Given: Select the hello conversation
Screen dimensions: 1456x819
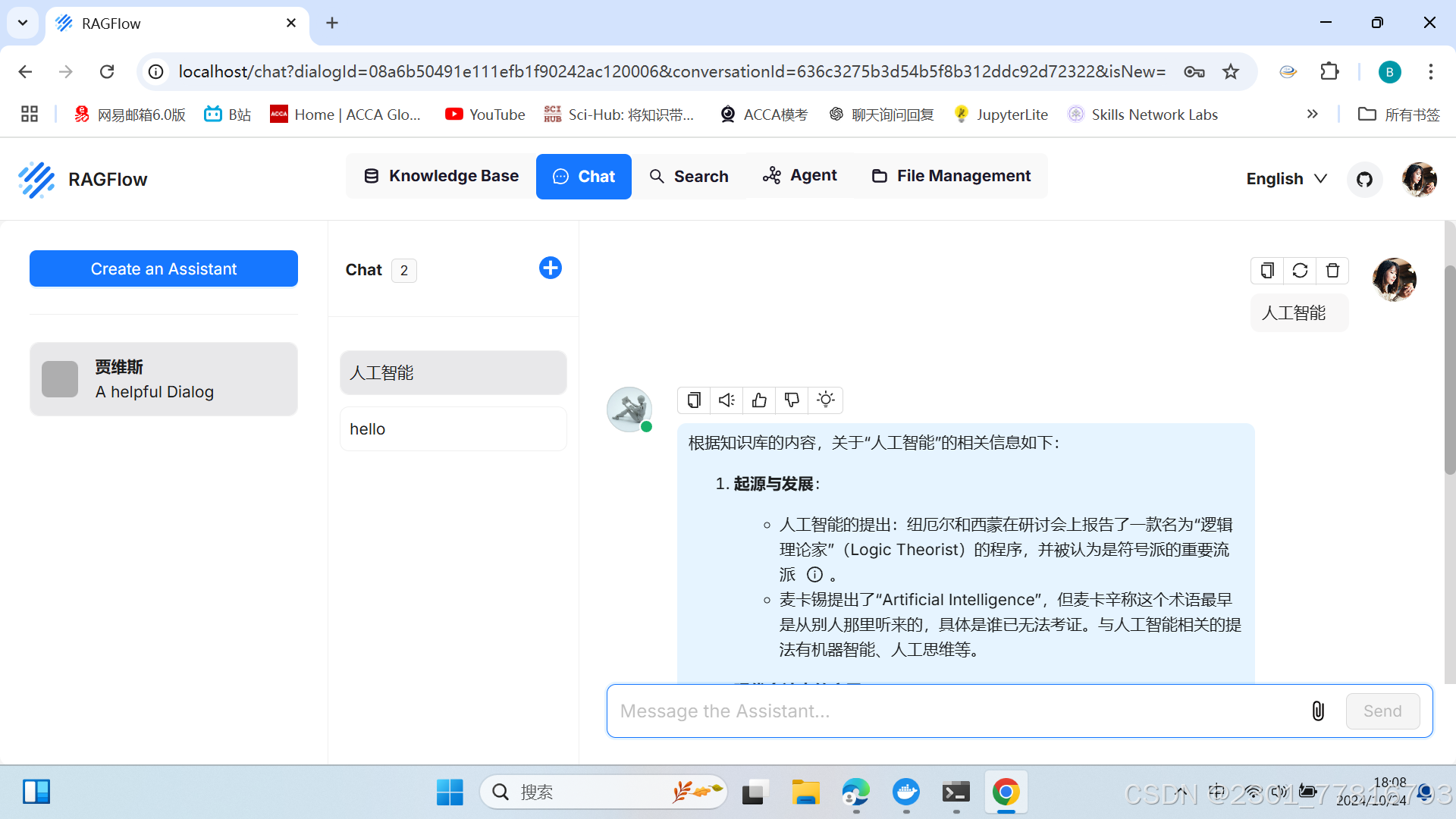Looking at the screenshot, I should point(453,428).
